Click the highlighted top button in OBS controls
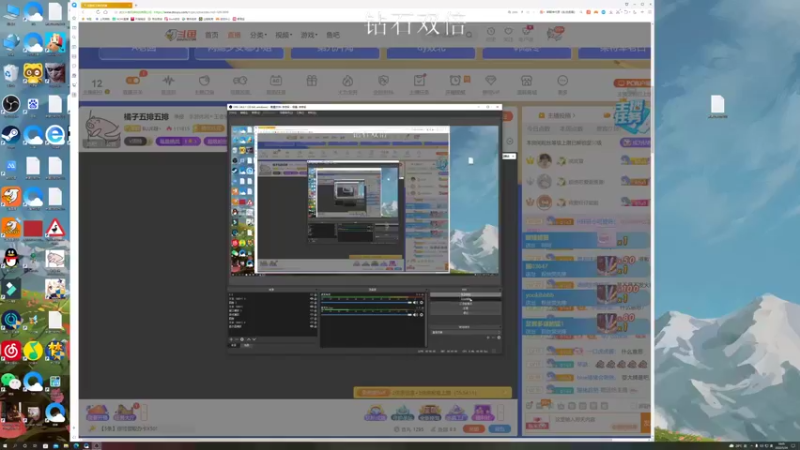 pos(465,295)
